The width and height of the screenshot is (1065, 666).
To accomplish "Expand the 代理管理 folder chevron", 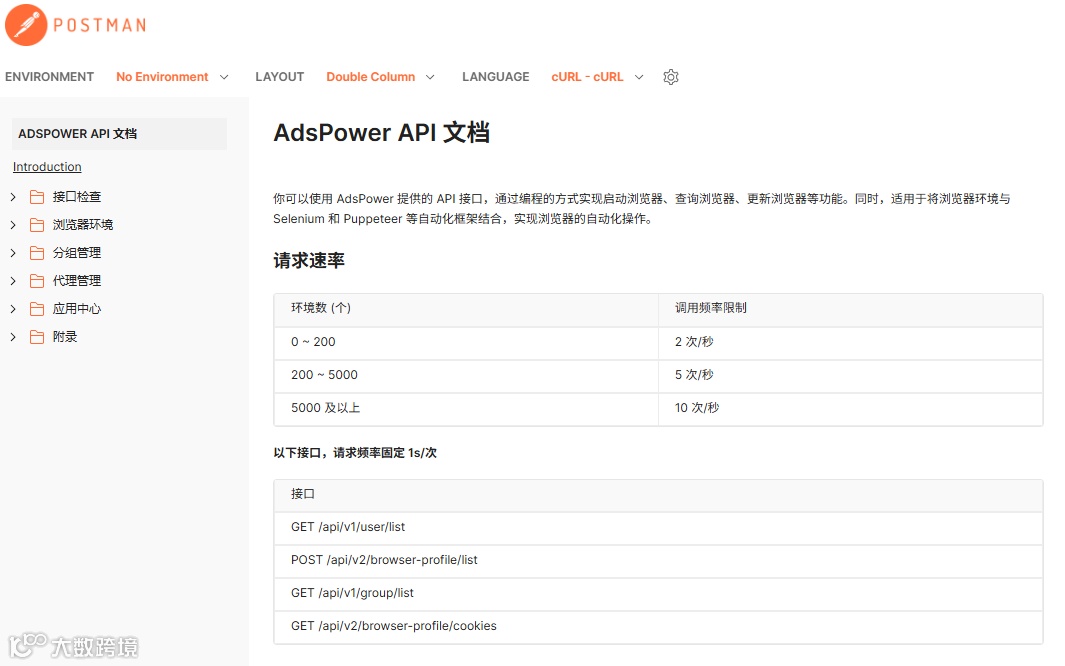I will point(13,281).
